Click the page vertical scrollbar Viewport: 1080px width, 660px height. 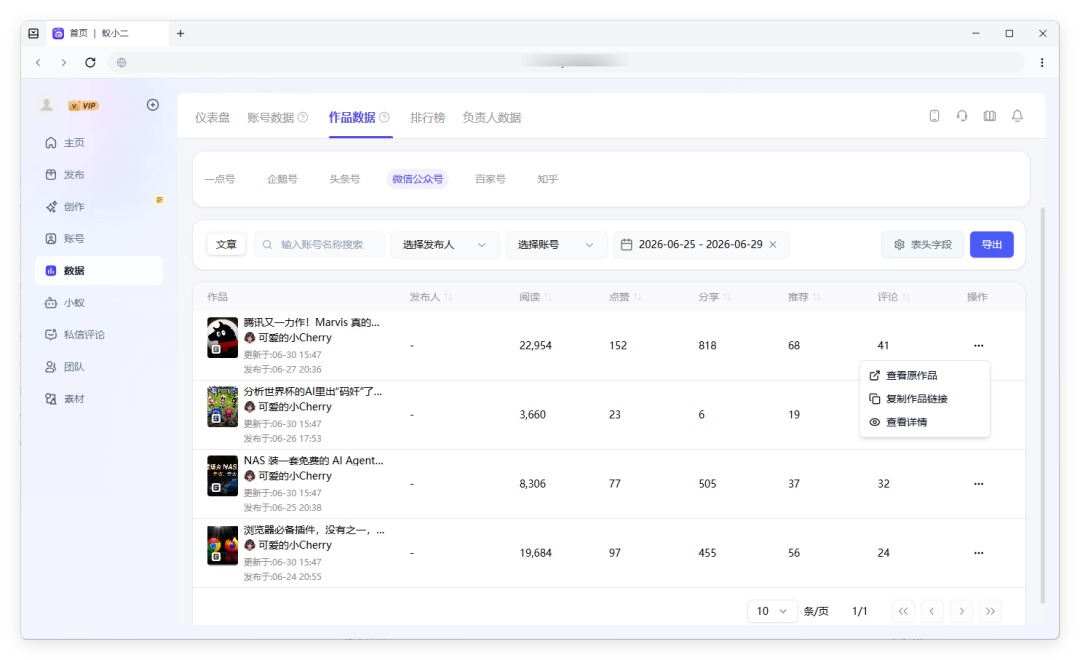point(1042,405)
